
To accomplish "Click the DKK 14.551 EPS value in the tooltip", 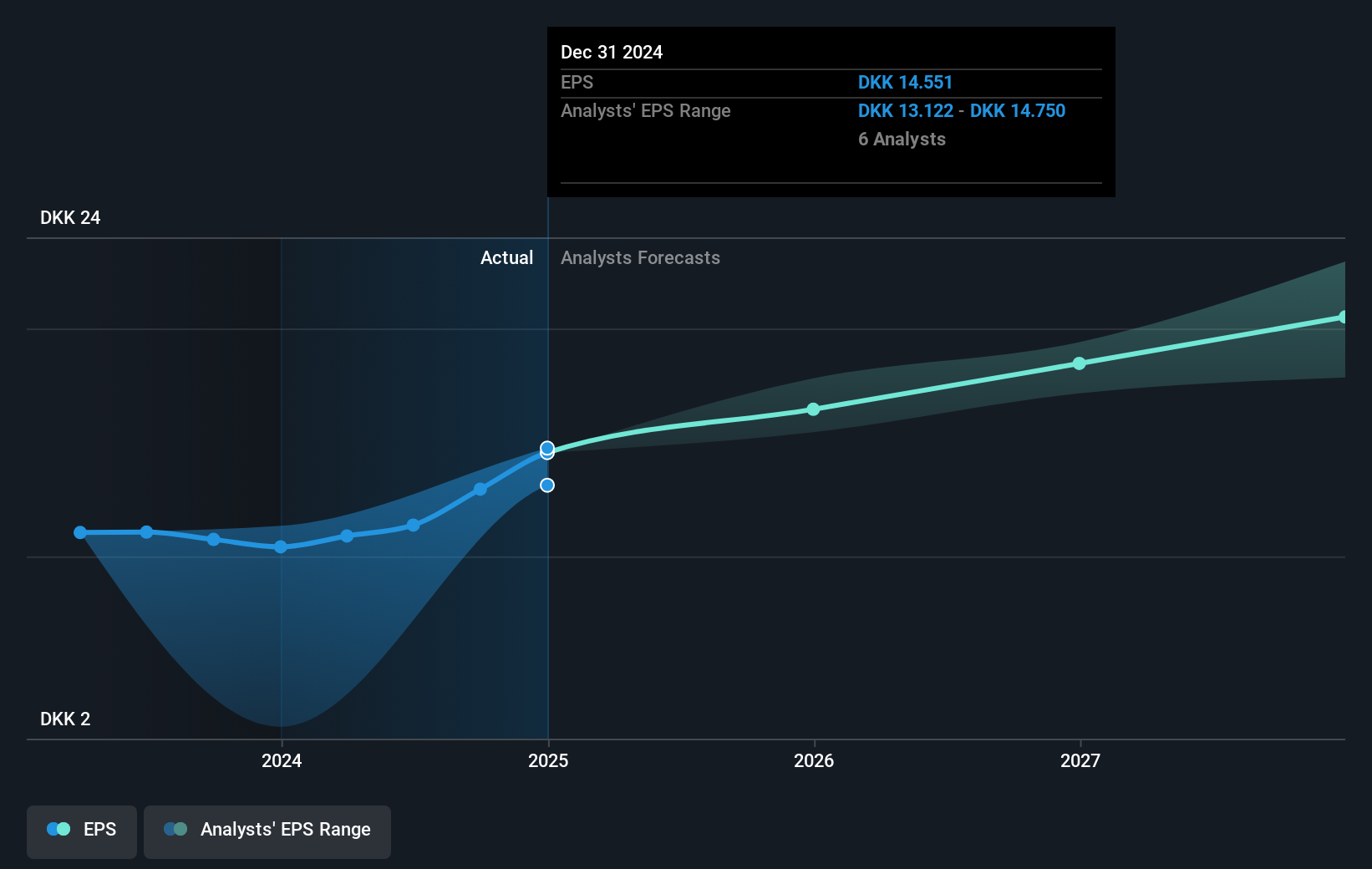I will tap(905, 83).
